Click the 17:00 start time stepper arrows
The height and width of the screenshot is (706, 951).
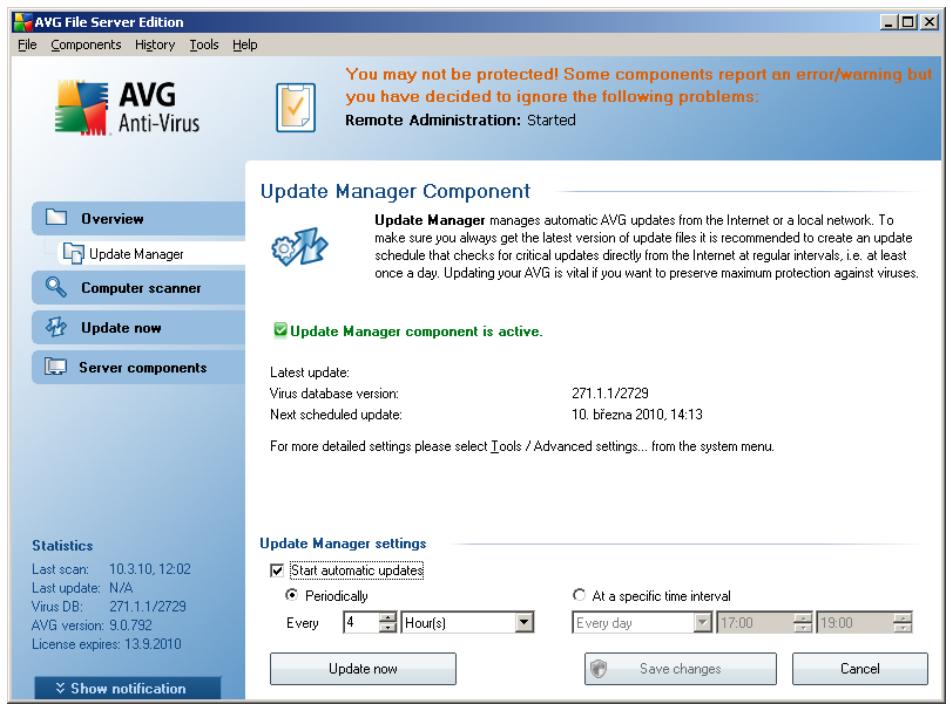tap(802, 622)
